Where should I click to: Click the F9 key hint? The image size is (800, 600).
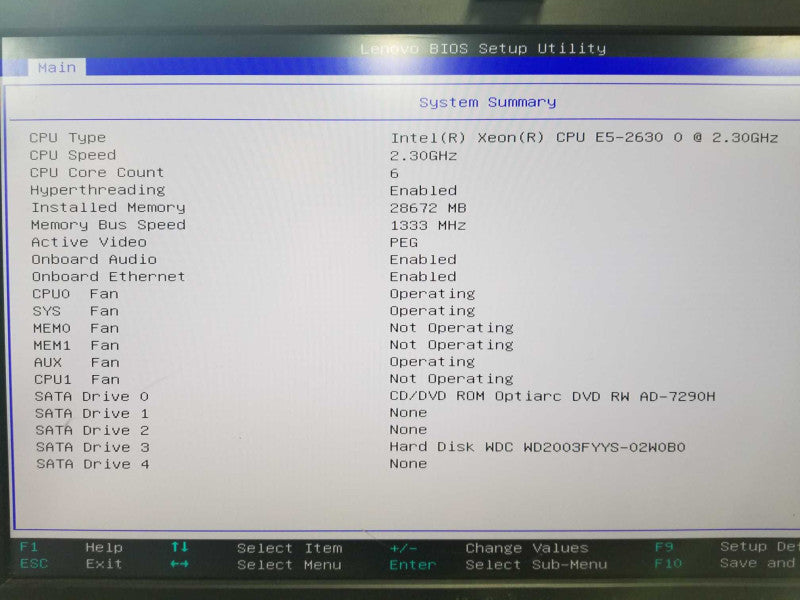pos(664,547)
